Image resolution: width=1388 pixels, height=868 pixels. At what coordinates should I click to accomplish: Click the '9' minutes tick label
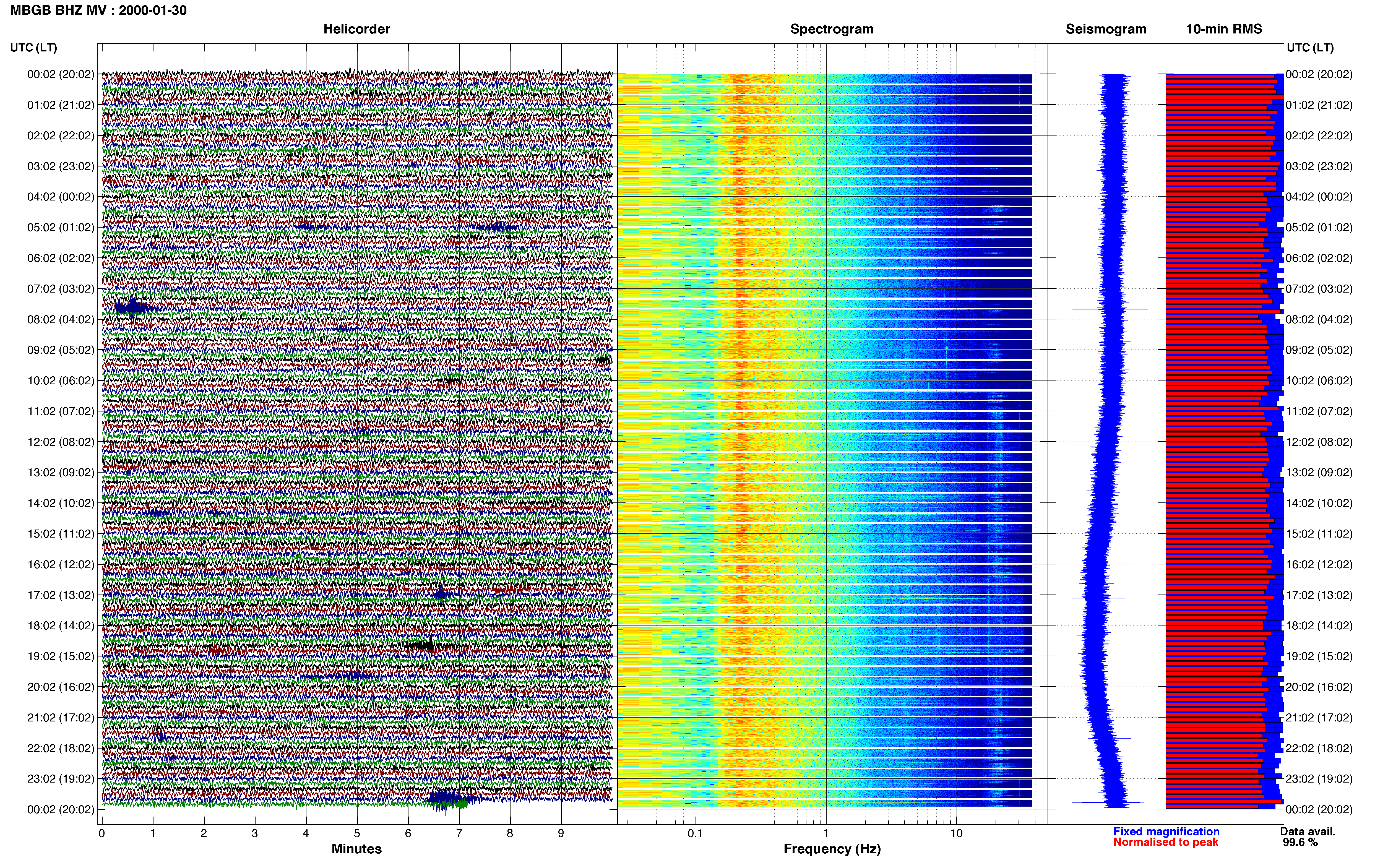point(561,833)
